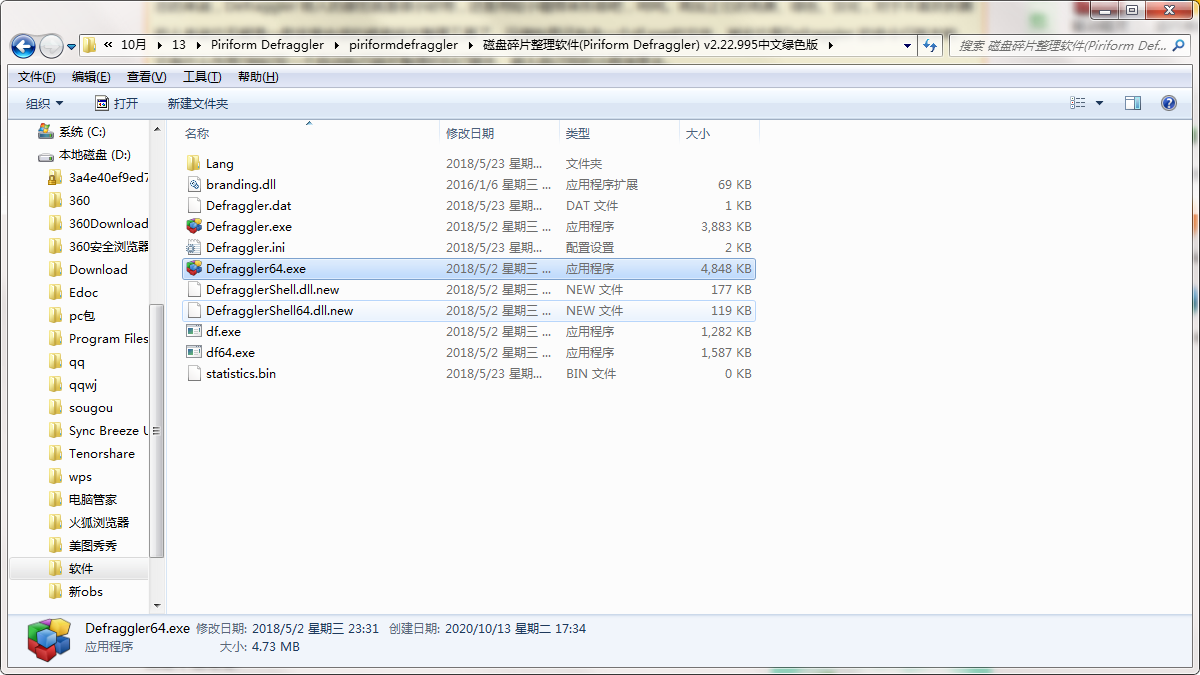Open the view options dropdown arrow
The image size is (1200, 675).
(1099, 103)
